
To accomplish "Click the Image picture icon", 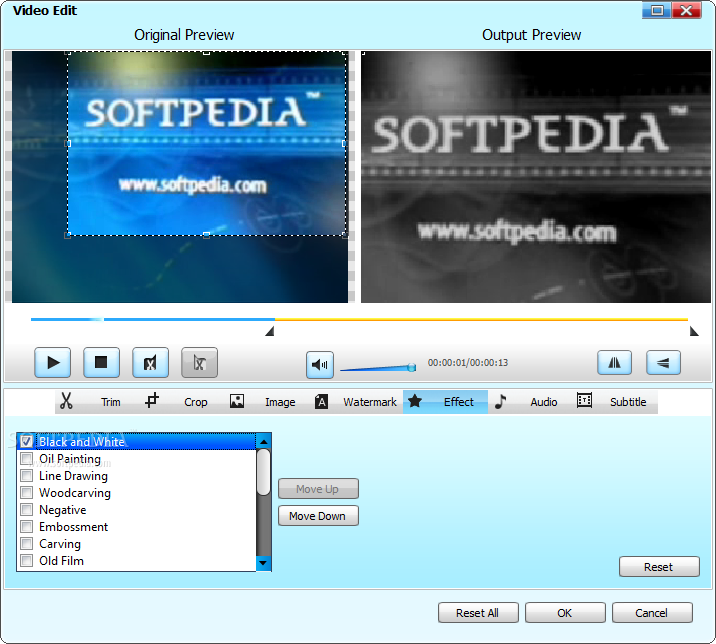I will tap(237, 401).
